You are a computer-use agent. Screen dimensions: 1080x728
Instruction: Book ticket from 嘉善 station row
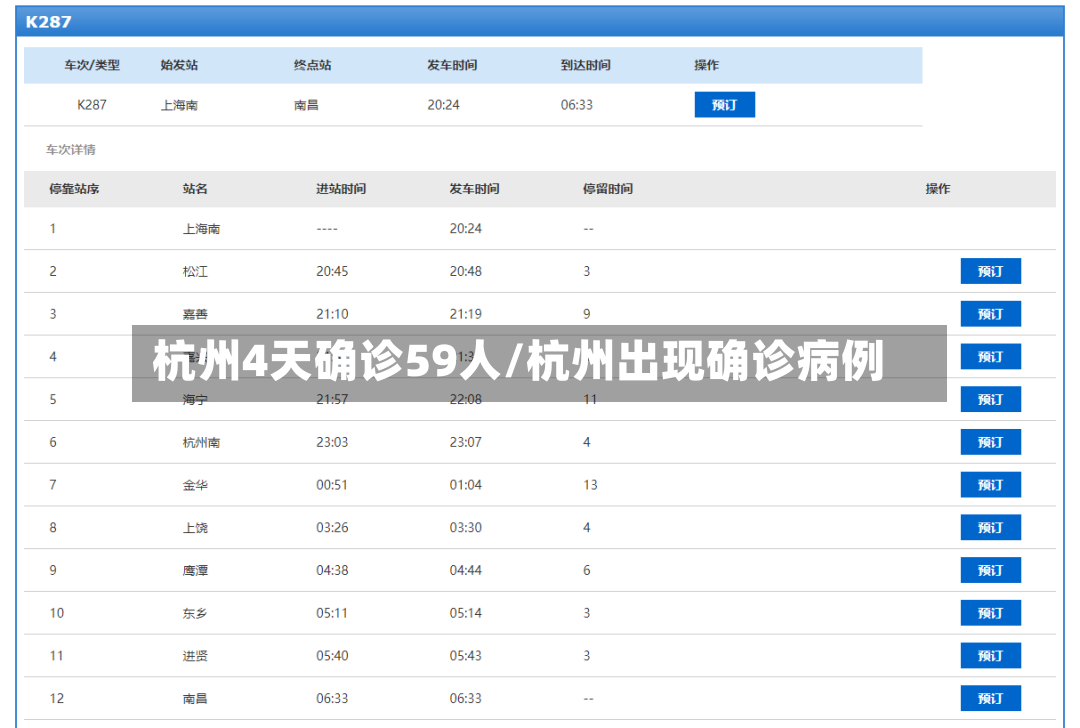tap(990, 314)
